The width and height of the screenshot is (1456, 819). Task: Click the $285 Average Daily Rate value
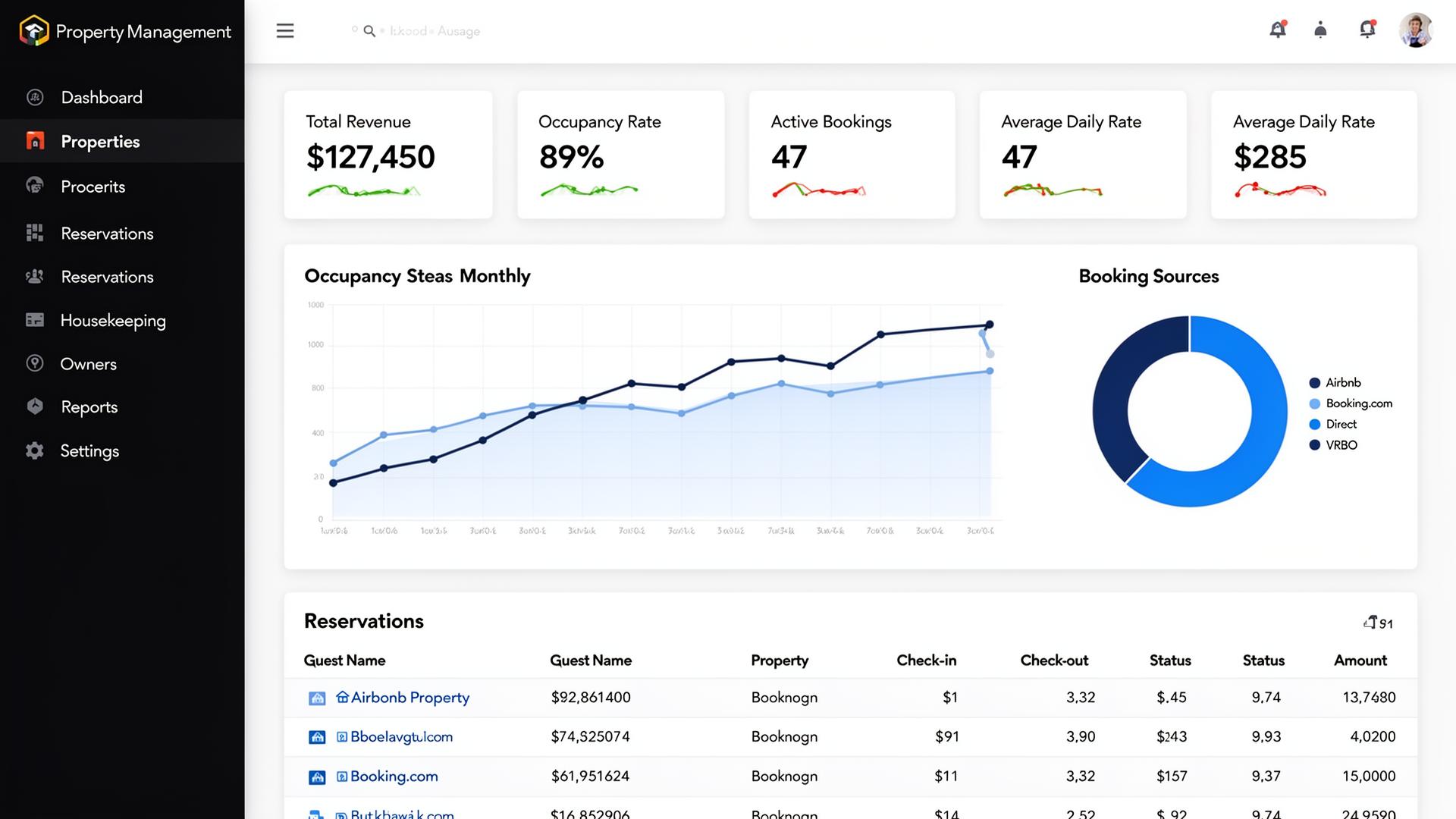pos(1269,157)
